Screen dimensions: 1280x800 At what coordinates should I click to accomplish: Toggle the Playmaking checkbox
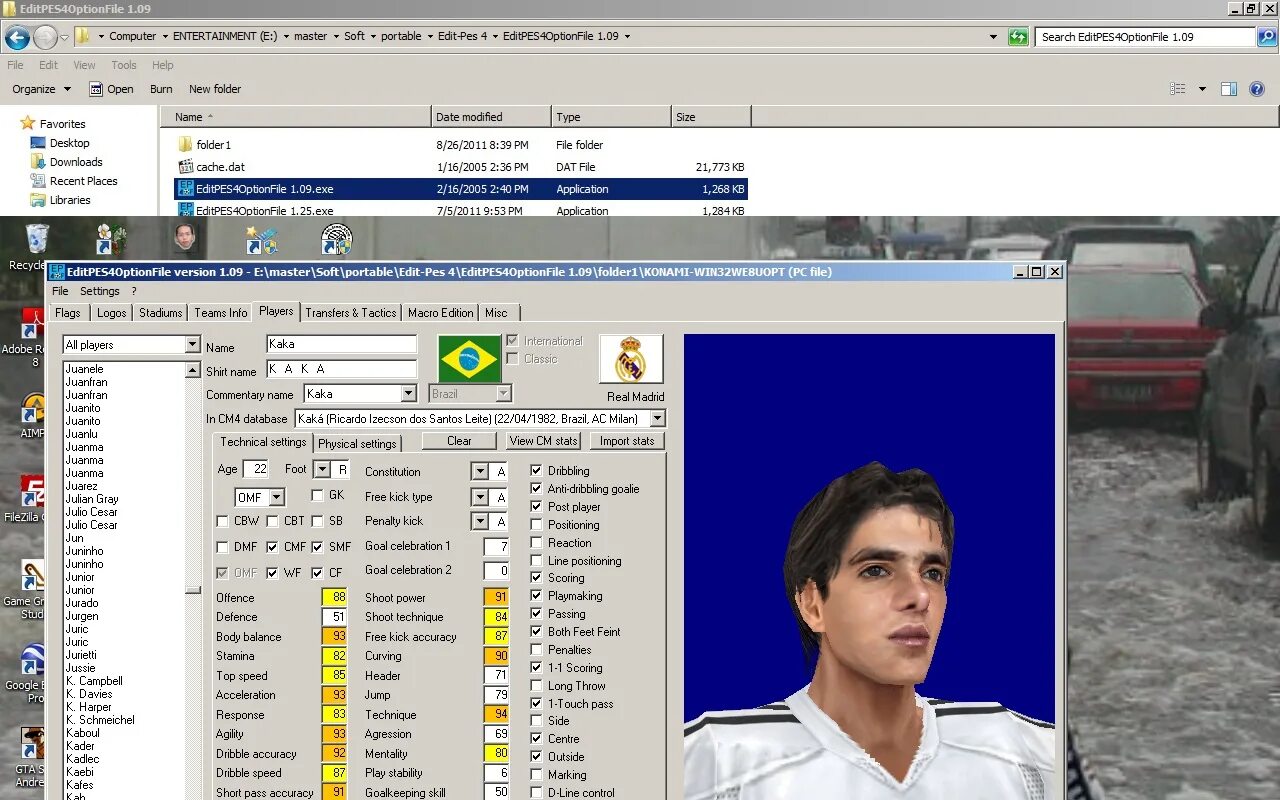coord(536,596)
